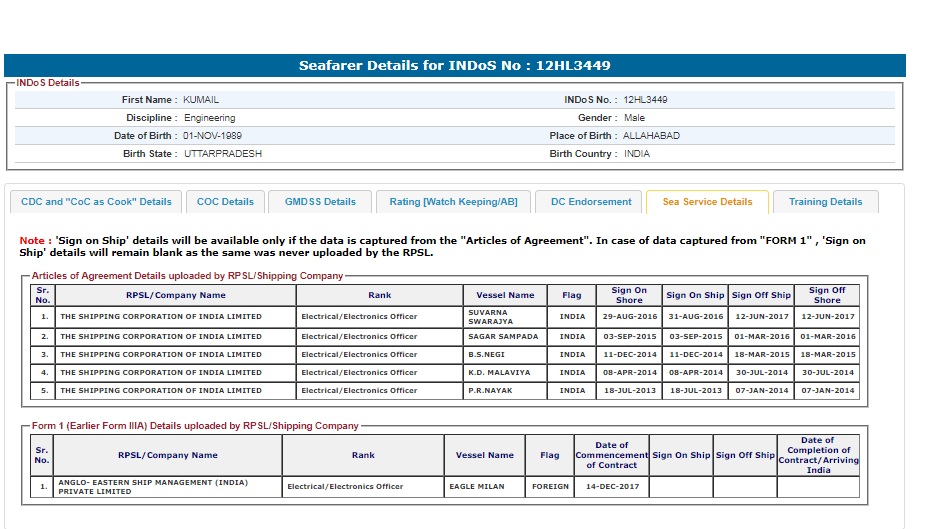This screenshot has height=529, width=940.
Task: Click the K.D. MALAVIYA vessel cell
Action: click(505, 373)
